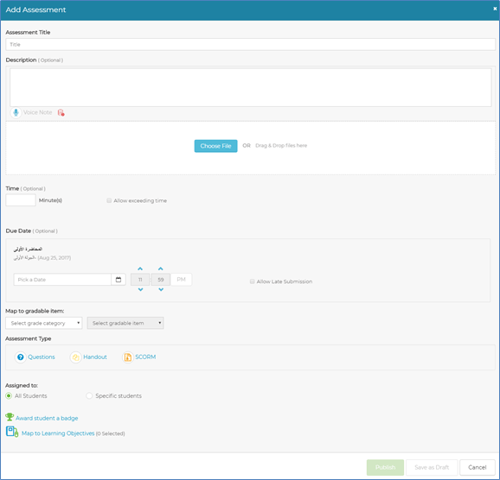Open the calendar icon in Due Date
500x480 pixels.
click(118, 280)
